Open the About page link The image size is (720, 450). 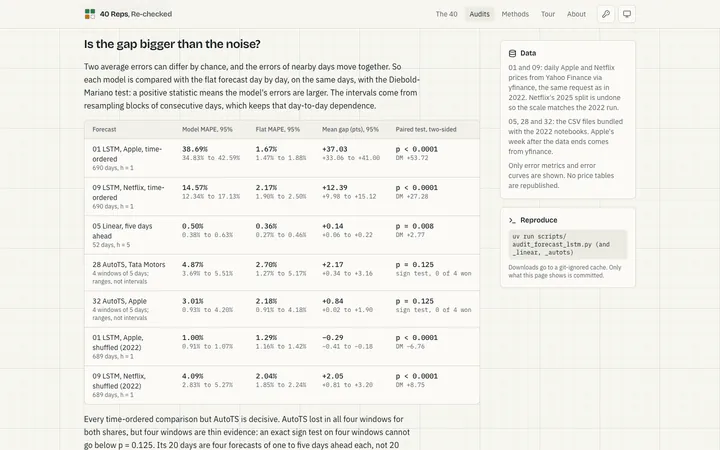tap(576, 14)
